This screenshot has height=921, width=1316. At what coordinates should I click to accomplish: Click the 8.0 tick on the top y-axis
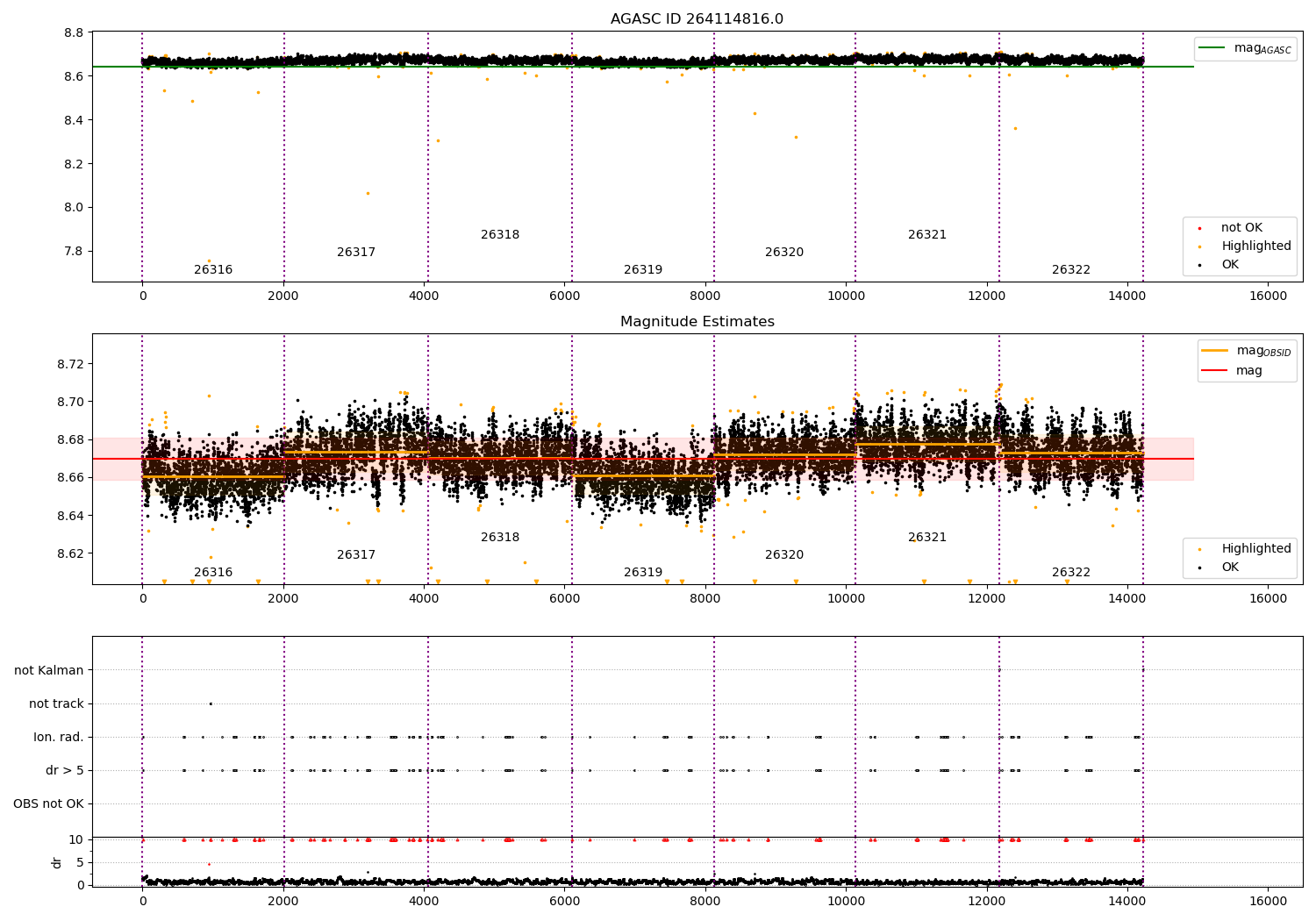pos(75,208)
